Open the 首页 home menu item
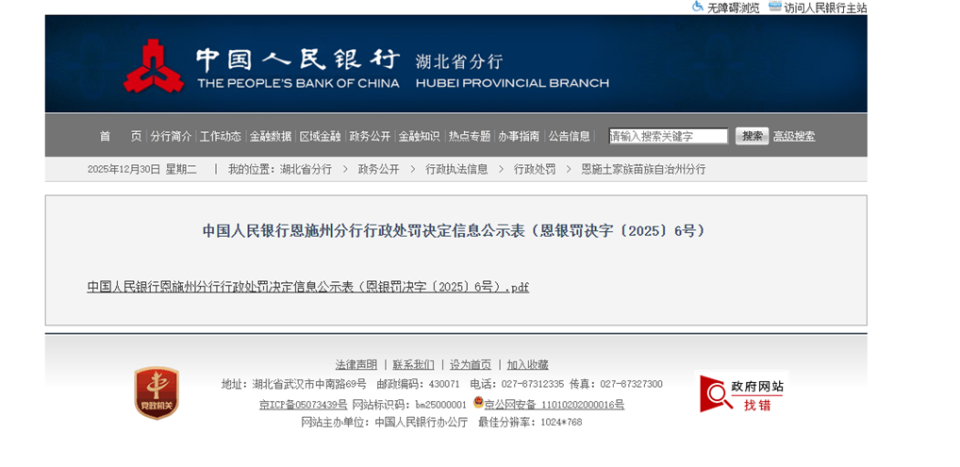 (120, 136)
